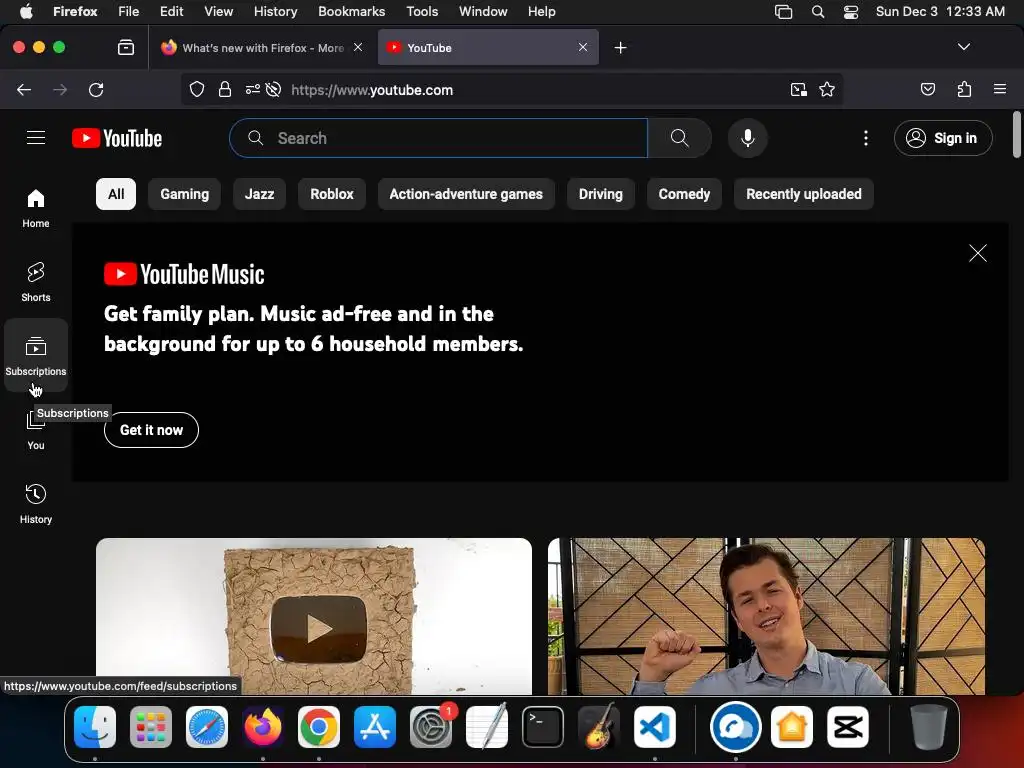The width and height of the screenshot is (1024, 768).
Task: Click the YouTube Music logo
Action: point(184,274)
